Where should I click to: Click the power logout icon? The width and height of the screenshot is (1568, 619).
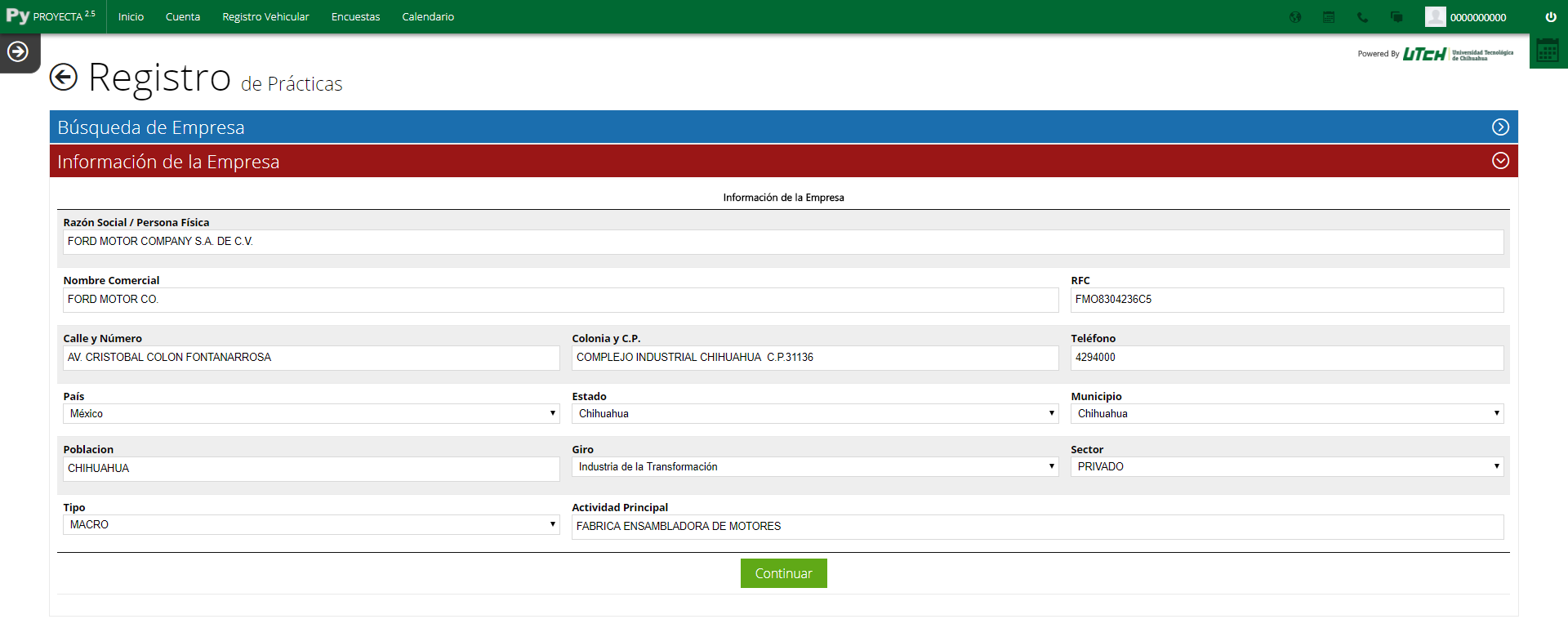coord(1551,16)
